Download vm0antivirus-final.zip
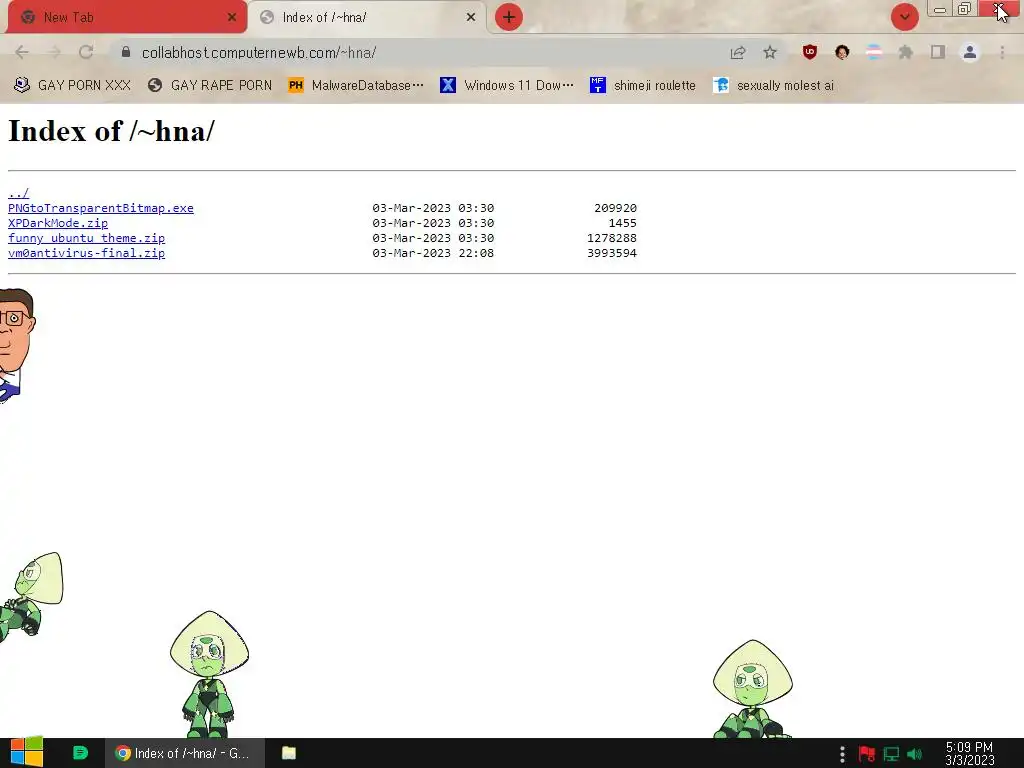The image size is (1024, 768). pyautogui.click(x=86, y=253)
